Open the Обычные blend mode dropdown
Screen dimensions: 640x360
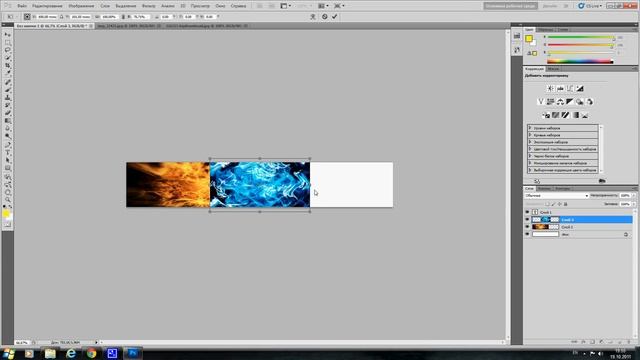click(556, 196)
